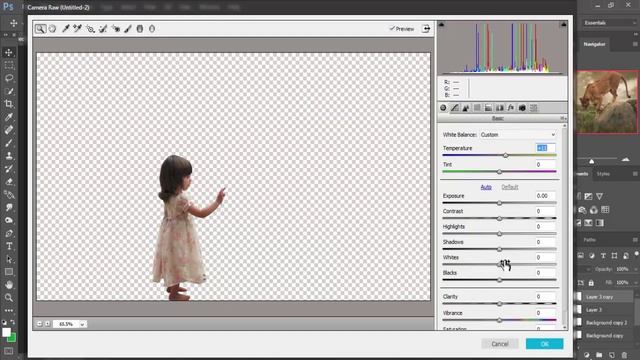Open the Essentials workspace dropdown
The image size is (640, 360).
click(610, 23)
